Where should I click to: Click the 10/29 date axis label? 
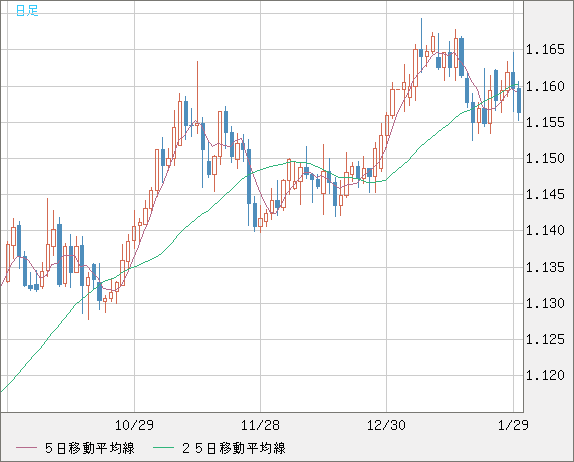(134, 425)
